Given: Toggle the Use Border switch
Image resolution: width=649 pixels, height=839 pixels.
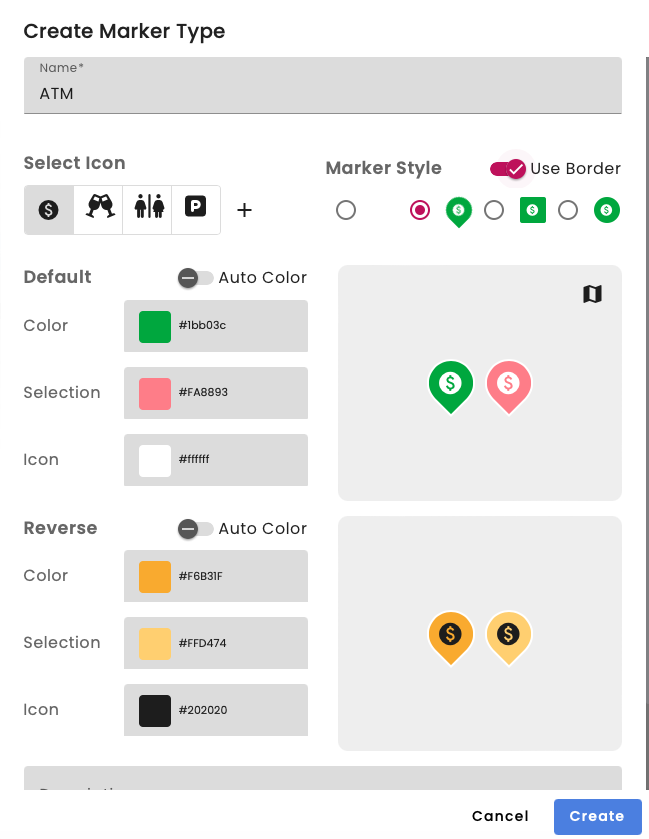Looking at the screenshot, I should 508,169.
